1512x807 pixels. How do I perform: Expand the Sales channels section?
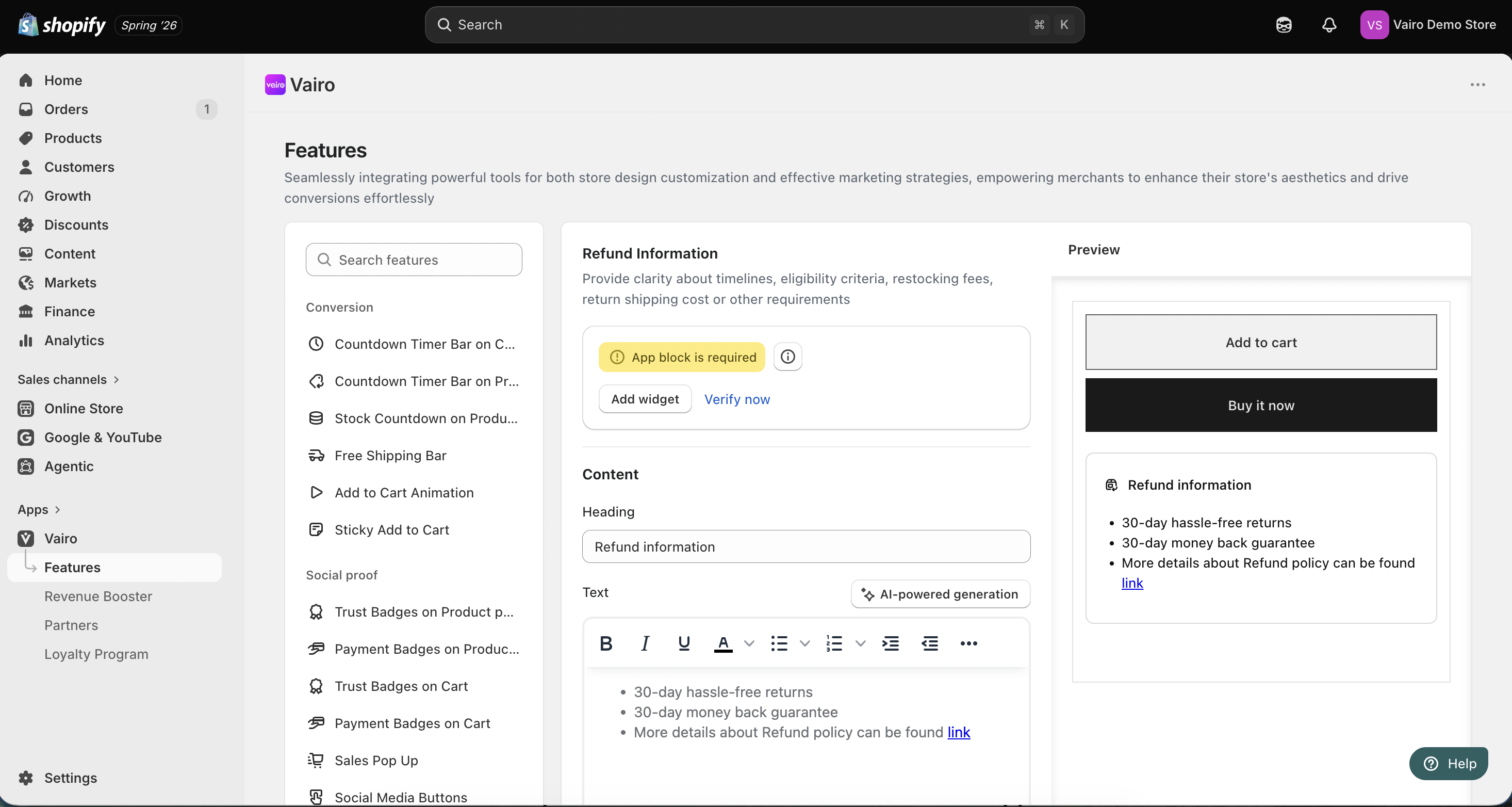[69, 379]
